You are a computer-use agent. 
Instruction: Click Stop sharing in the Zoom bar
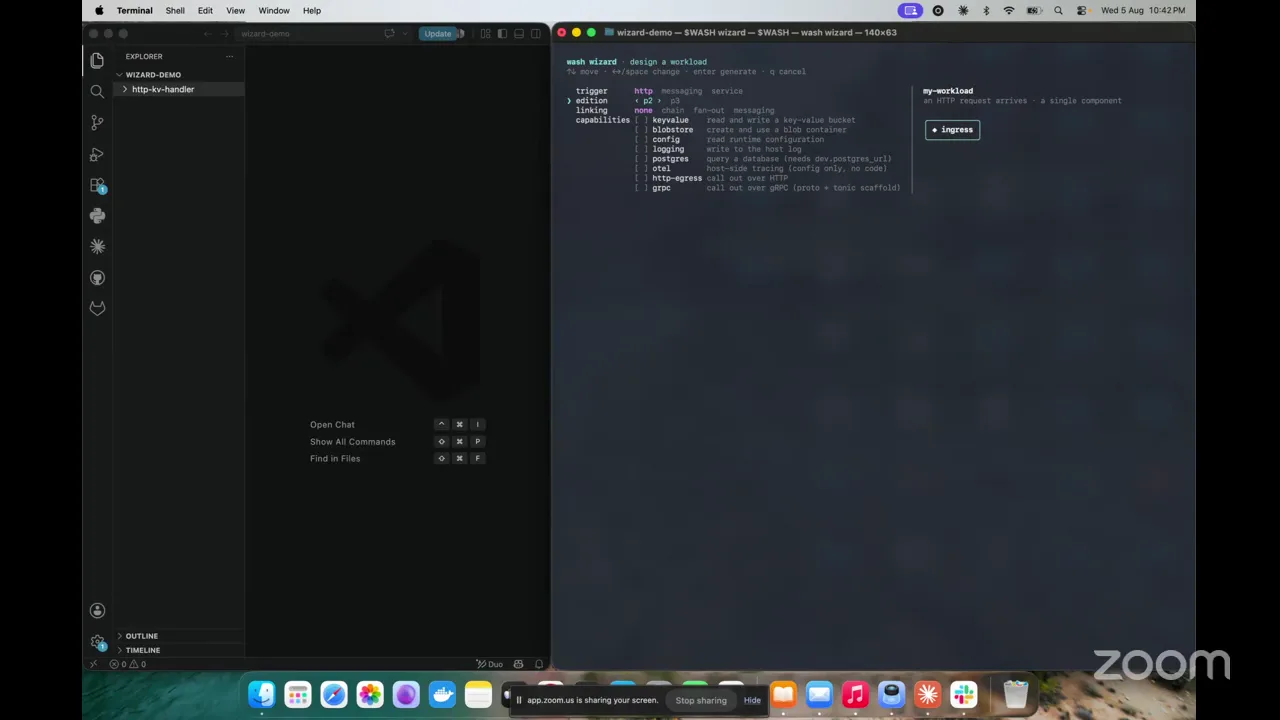pos(701,700)
